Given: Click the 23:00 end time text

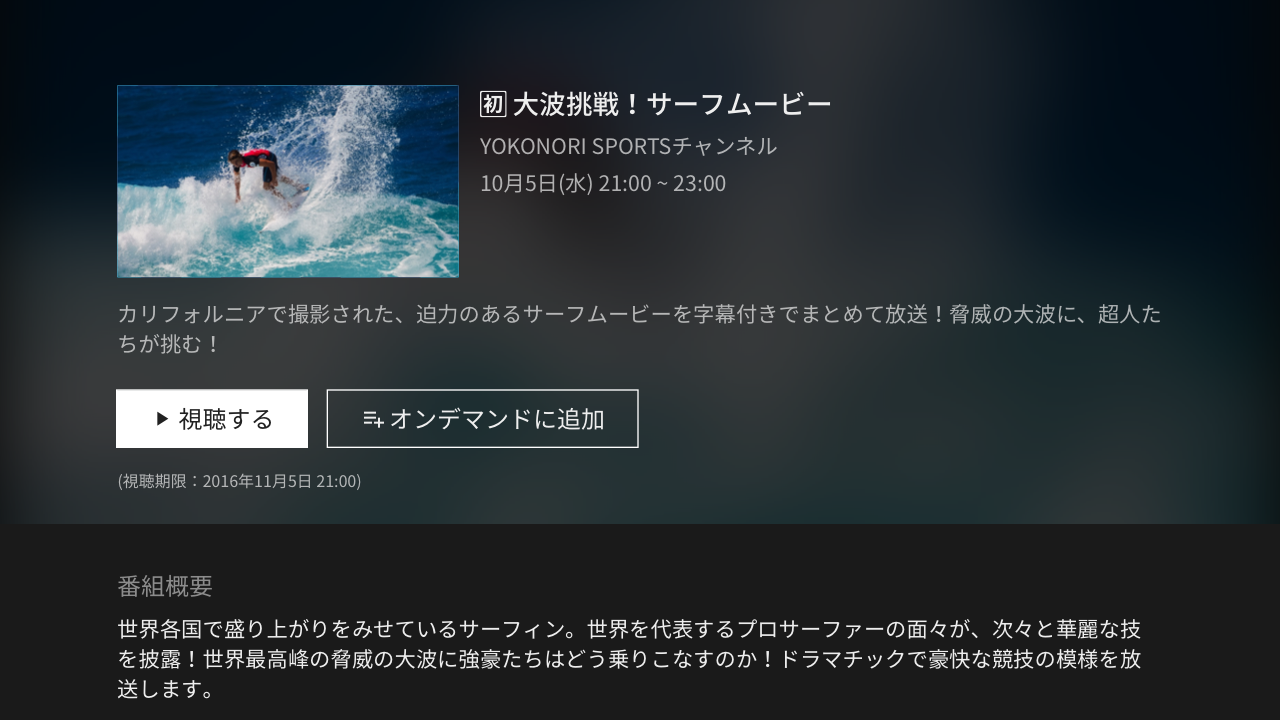Looking at the screenshot, I should (x=699, y=184).
